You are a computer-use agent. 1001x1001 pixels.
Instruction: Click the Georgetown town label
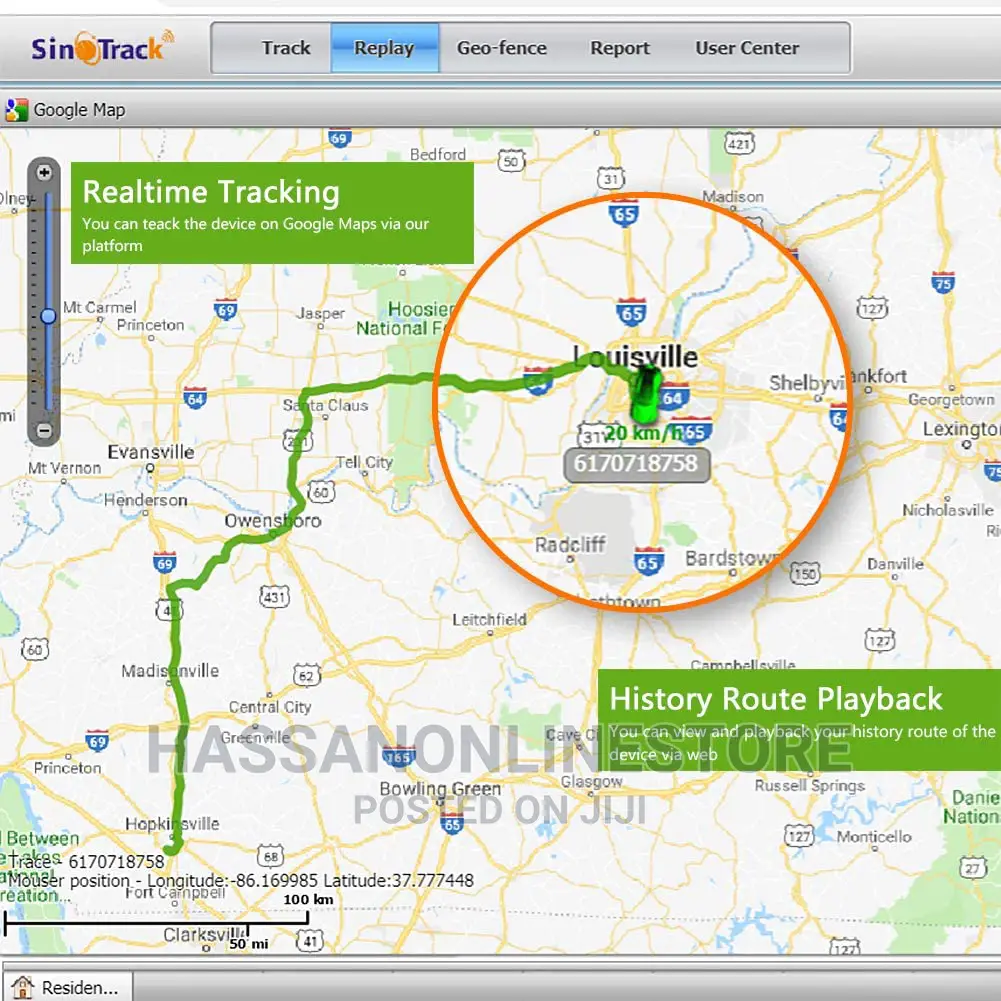[x=951, y=400]
